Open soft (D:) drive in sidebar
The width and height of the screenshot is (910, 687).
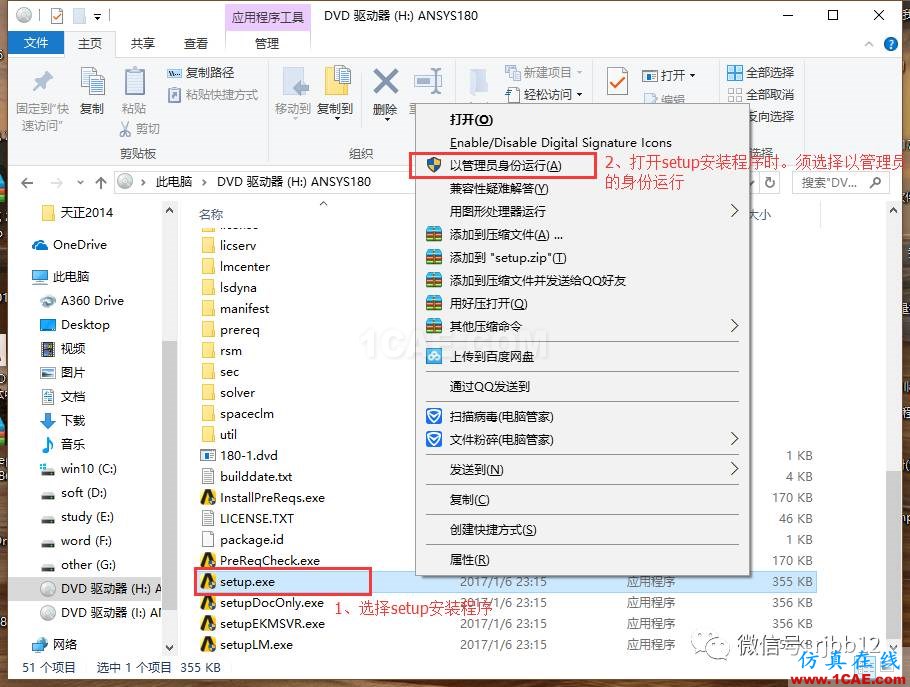pyautogui.click(x=74, y=493)
